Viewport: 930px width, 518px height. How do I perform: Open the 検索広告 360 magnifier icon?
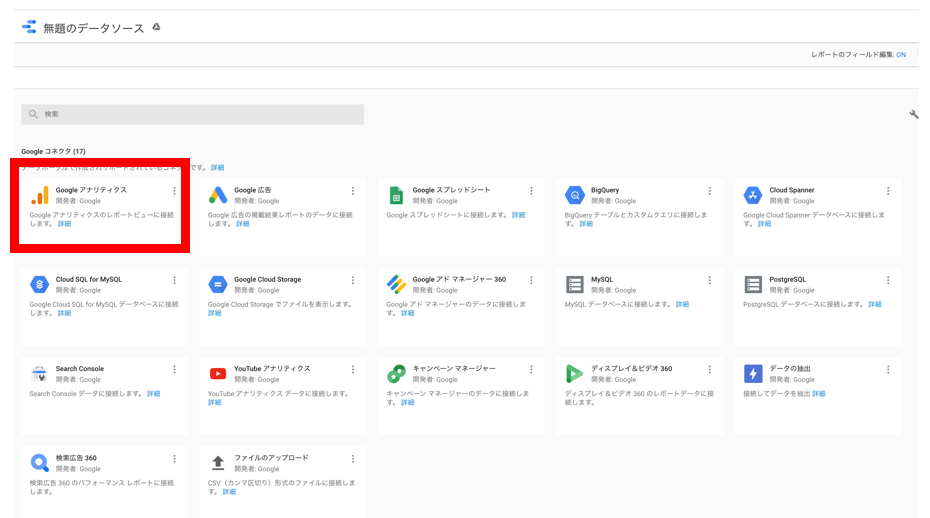(x=40, y=463)
